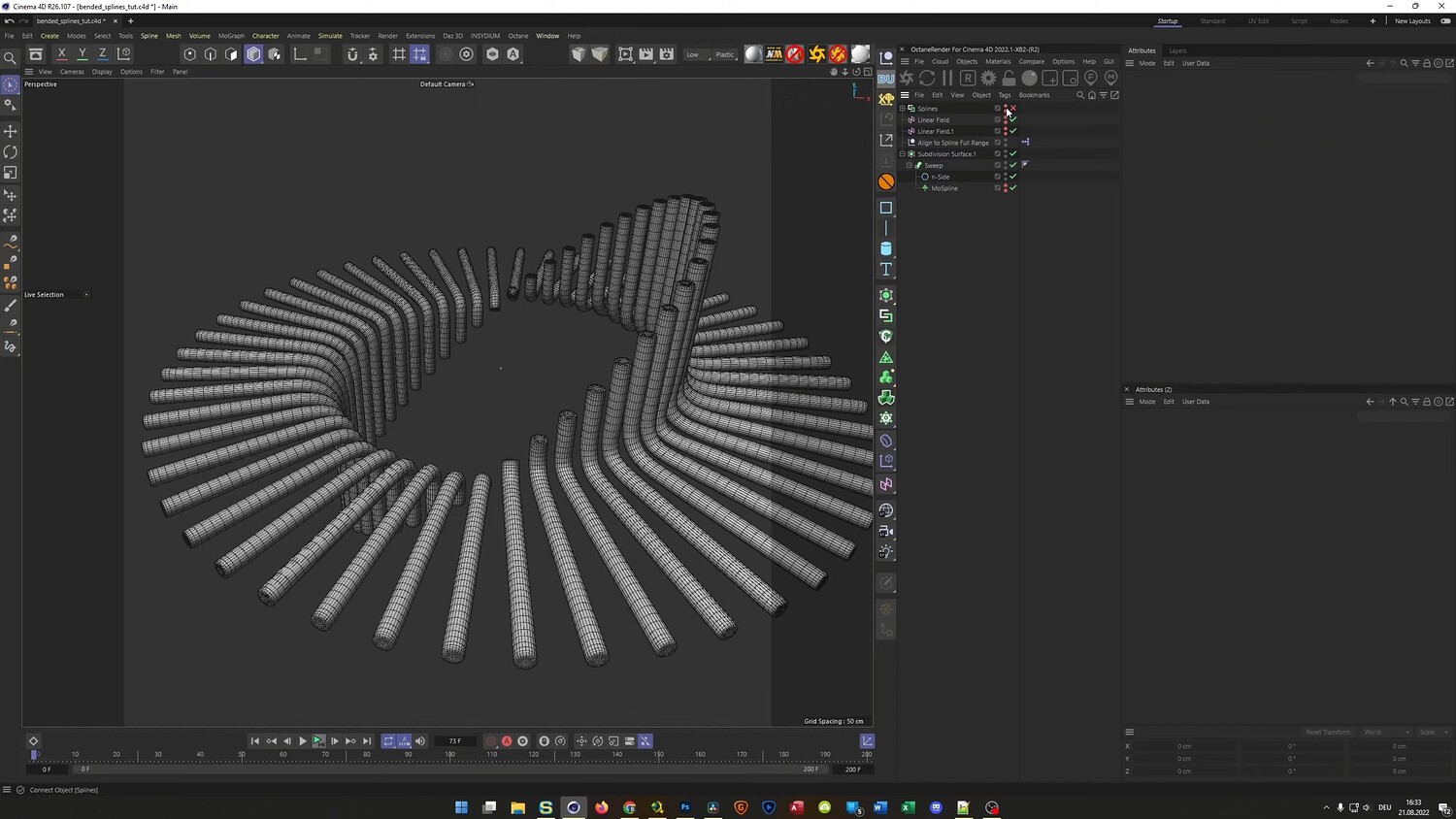Toggle Octane camera lock padlock
The width and height of the screenshot is (1456, 819).
1009,78
